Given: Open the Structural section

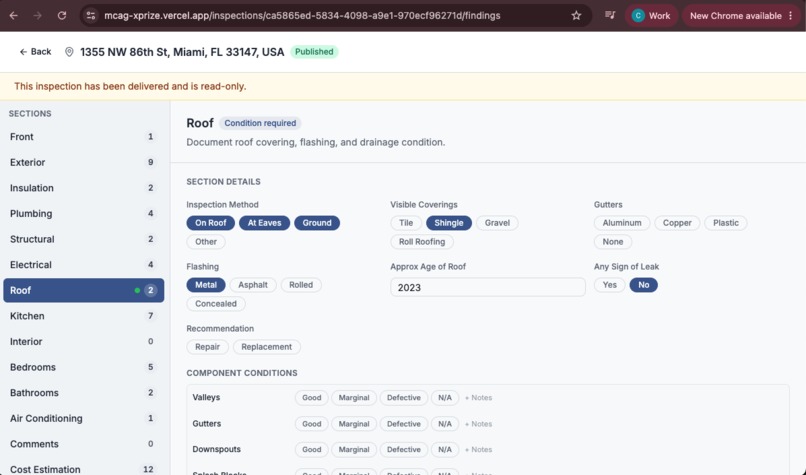Looking at the screenshot, I should (83, 239).
